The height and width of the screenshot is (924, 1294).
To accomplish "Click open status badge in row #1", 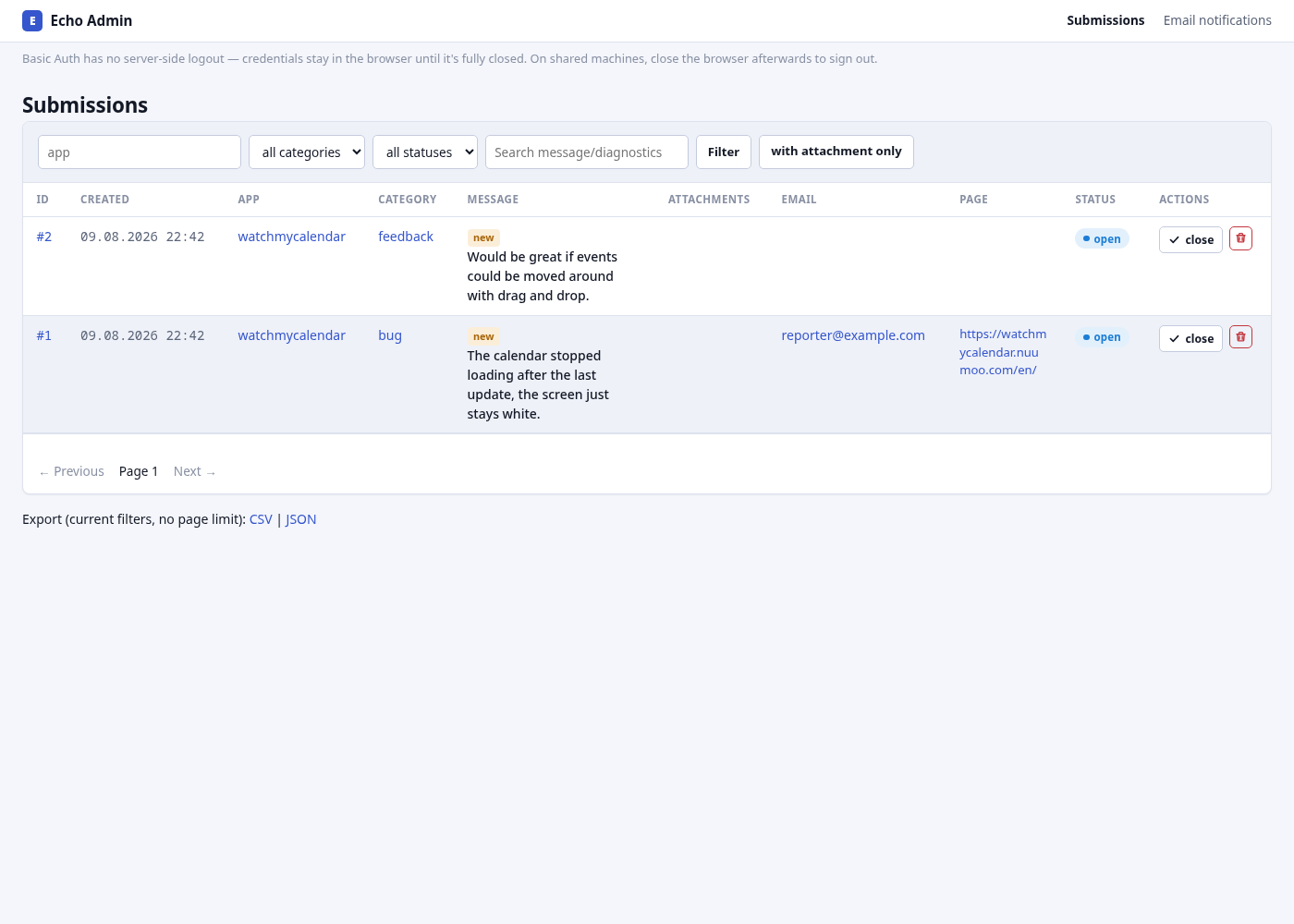I will pyautogui.click(x=1102, y=337).
